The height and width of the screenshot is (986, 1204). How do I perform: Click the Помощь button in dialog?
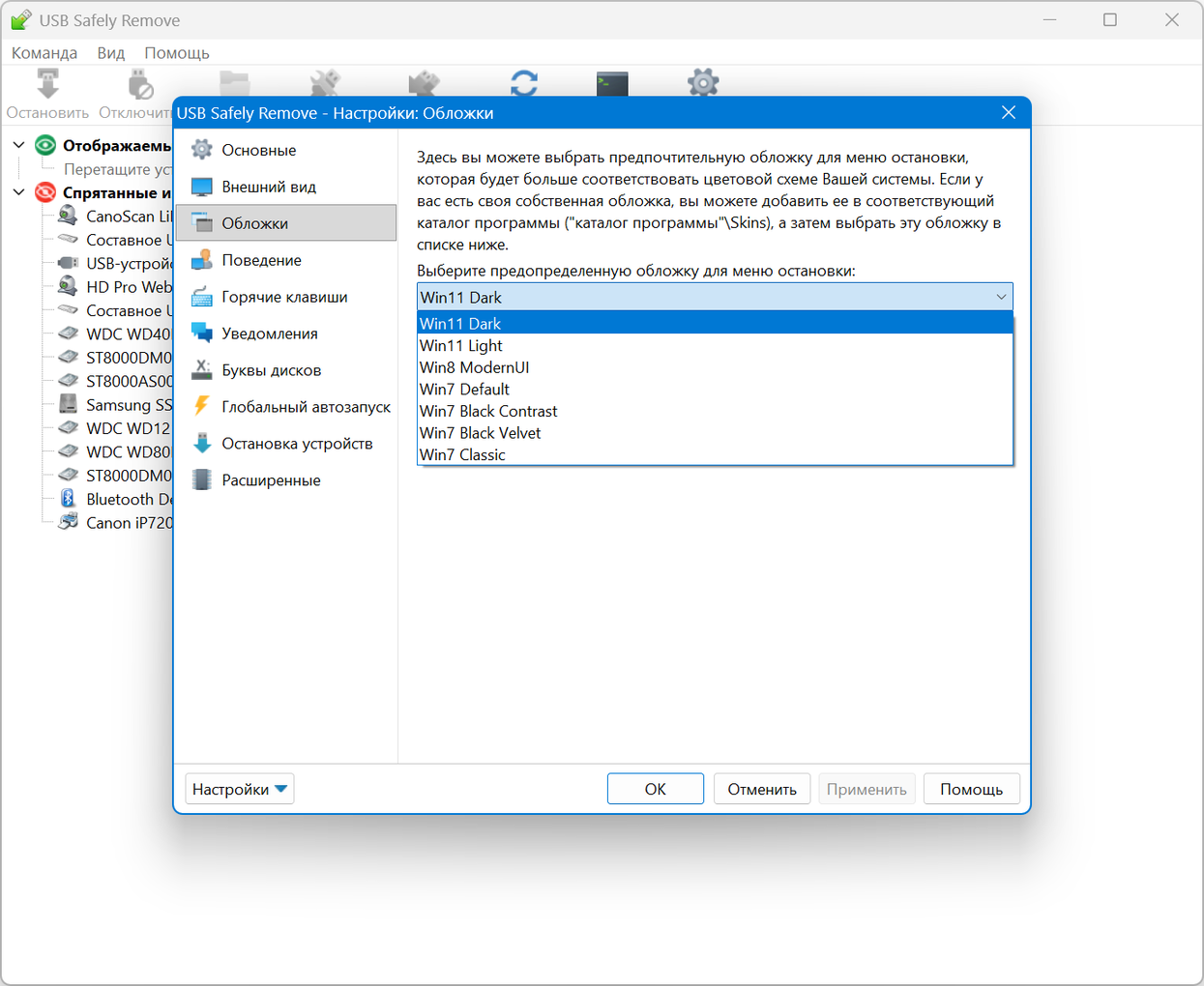coord(971,789)
